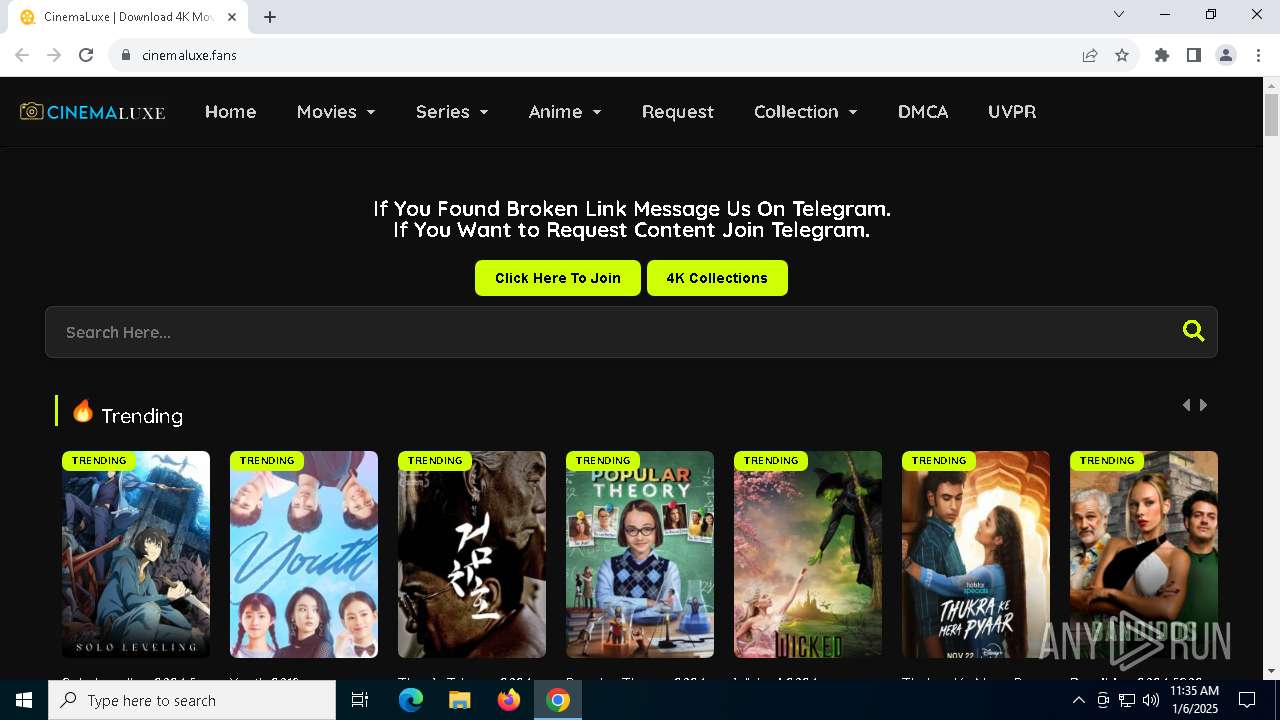The image size is (1280, 720).
Task: Open Thukra Ke Mera Pyaar poster
Action: tap(976, 554)
